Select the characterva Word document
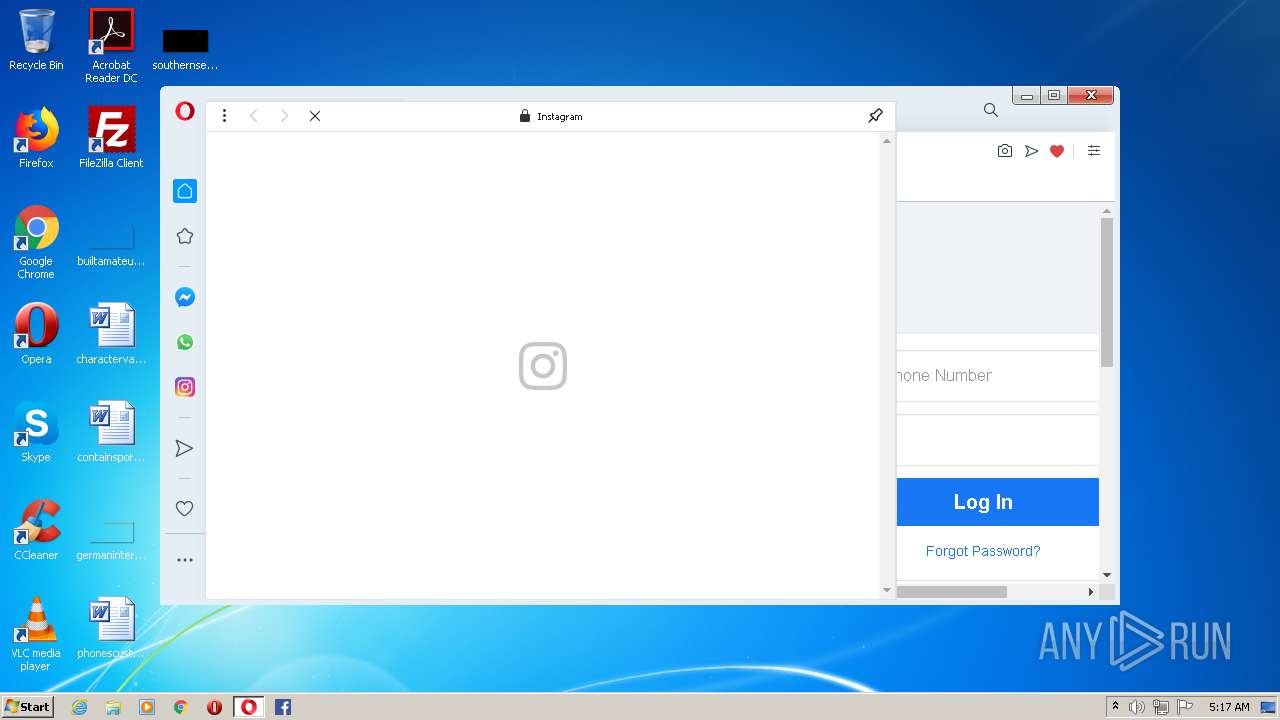The width and height of the screenshot is (1280, 720). 111,334
